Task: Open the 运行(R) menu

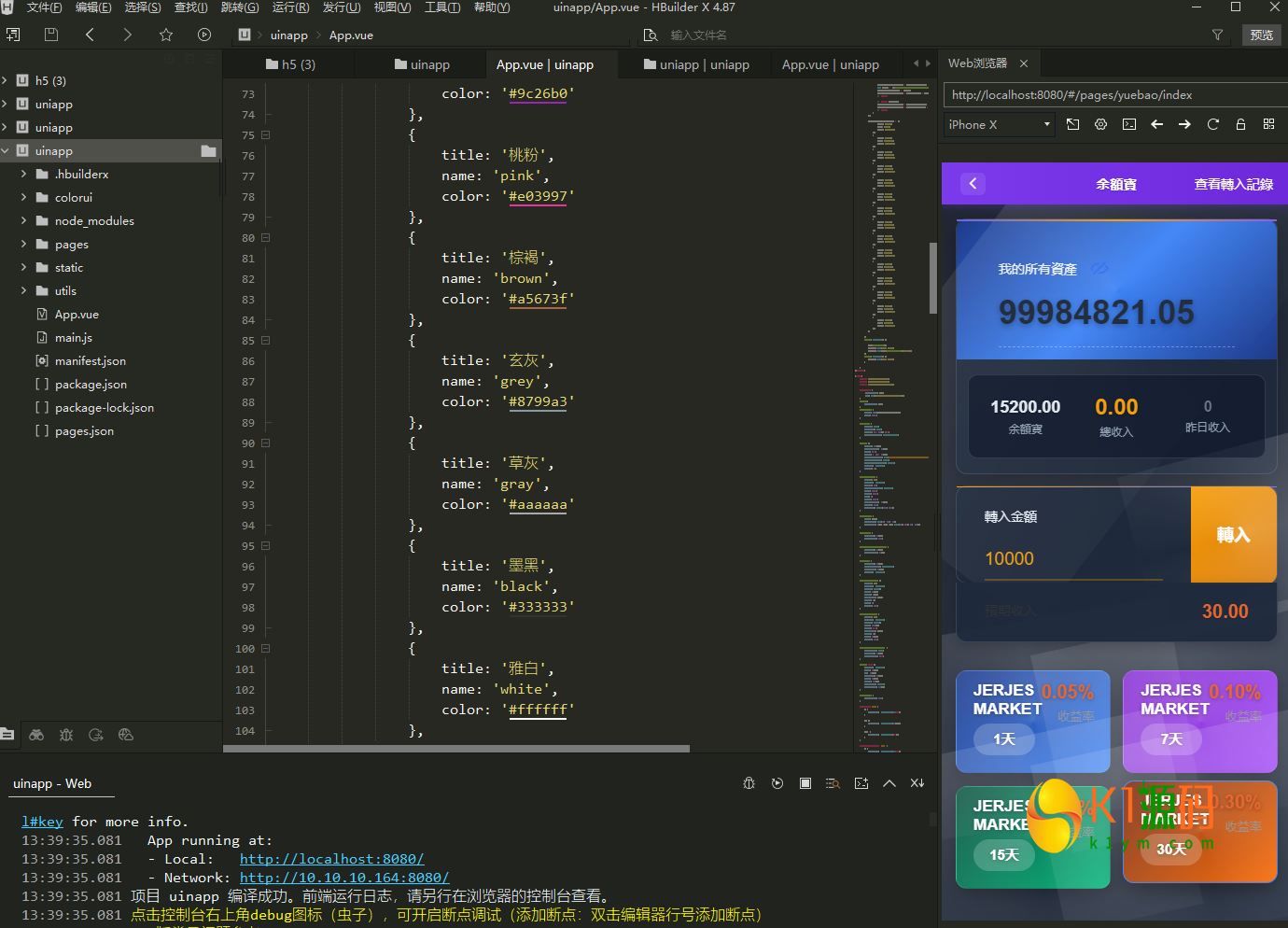Action: (x=290, y=7)
